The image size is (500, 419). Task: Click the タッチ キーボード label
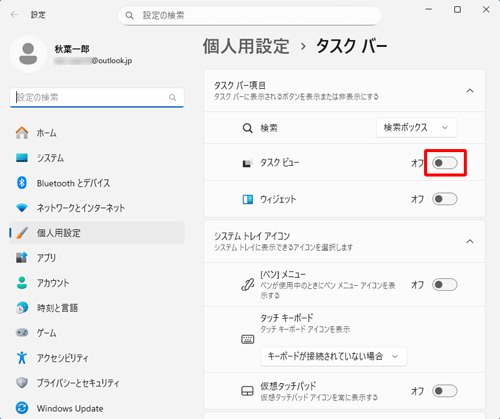287,318
